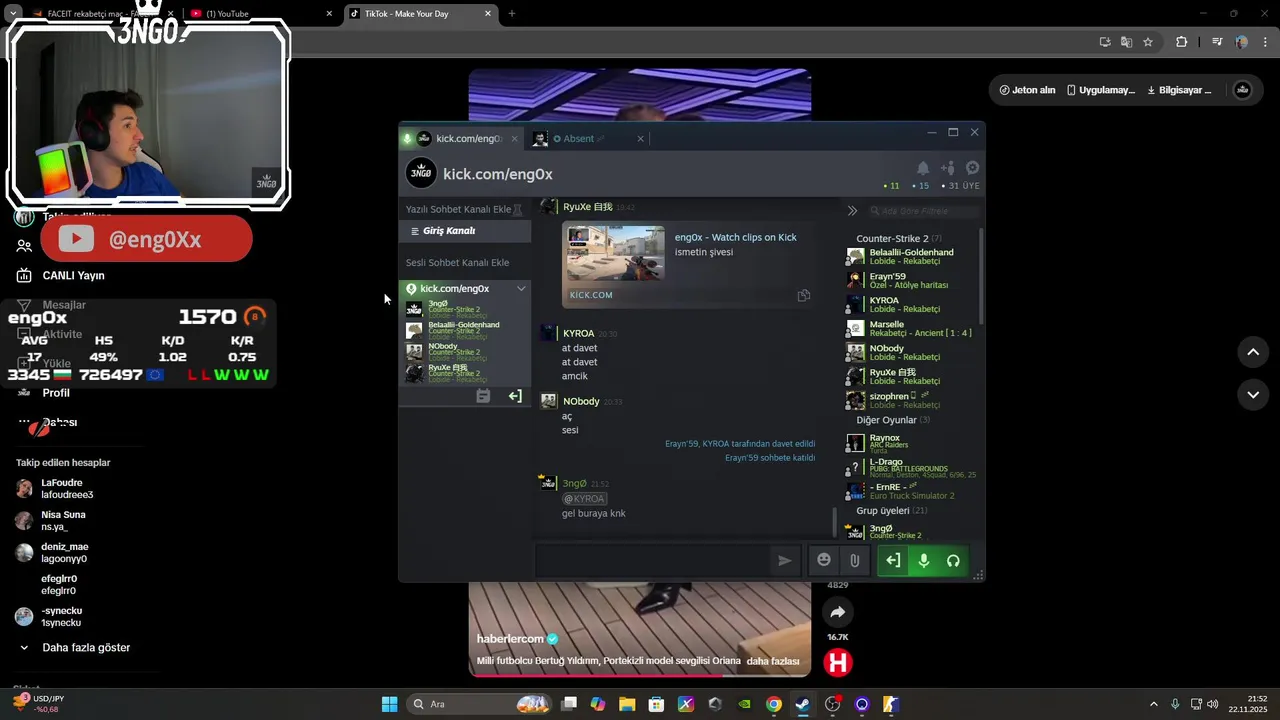Copy the Kick link using copy icon

(803, 295)
